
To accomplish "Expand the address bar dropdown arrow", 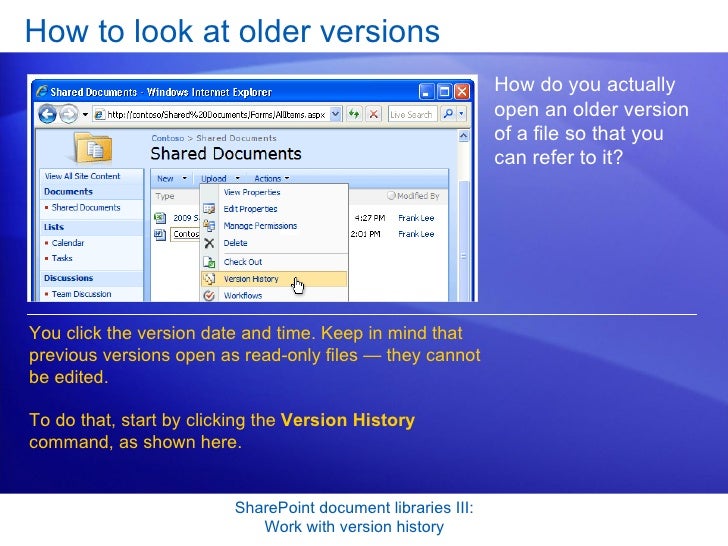I will point(336,114).
